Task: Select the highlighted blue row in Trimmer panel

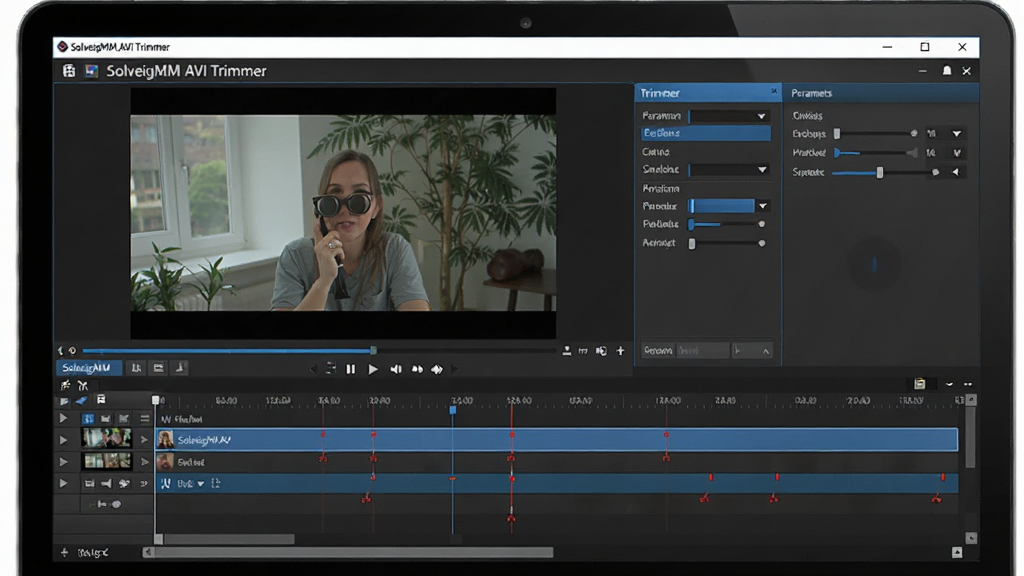Action: 705,133
